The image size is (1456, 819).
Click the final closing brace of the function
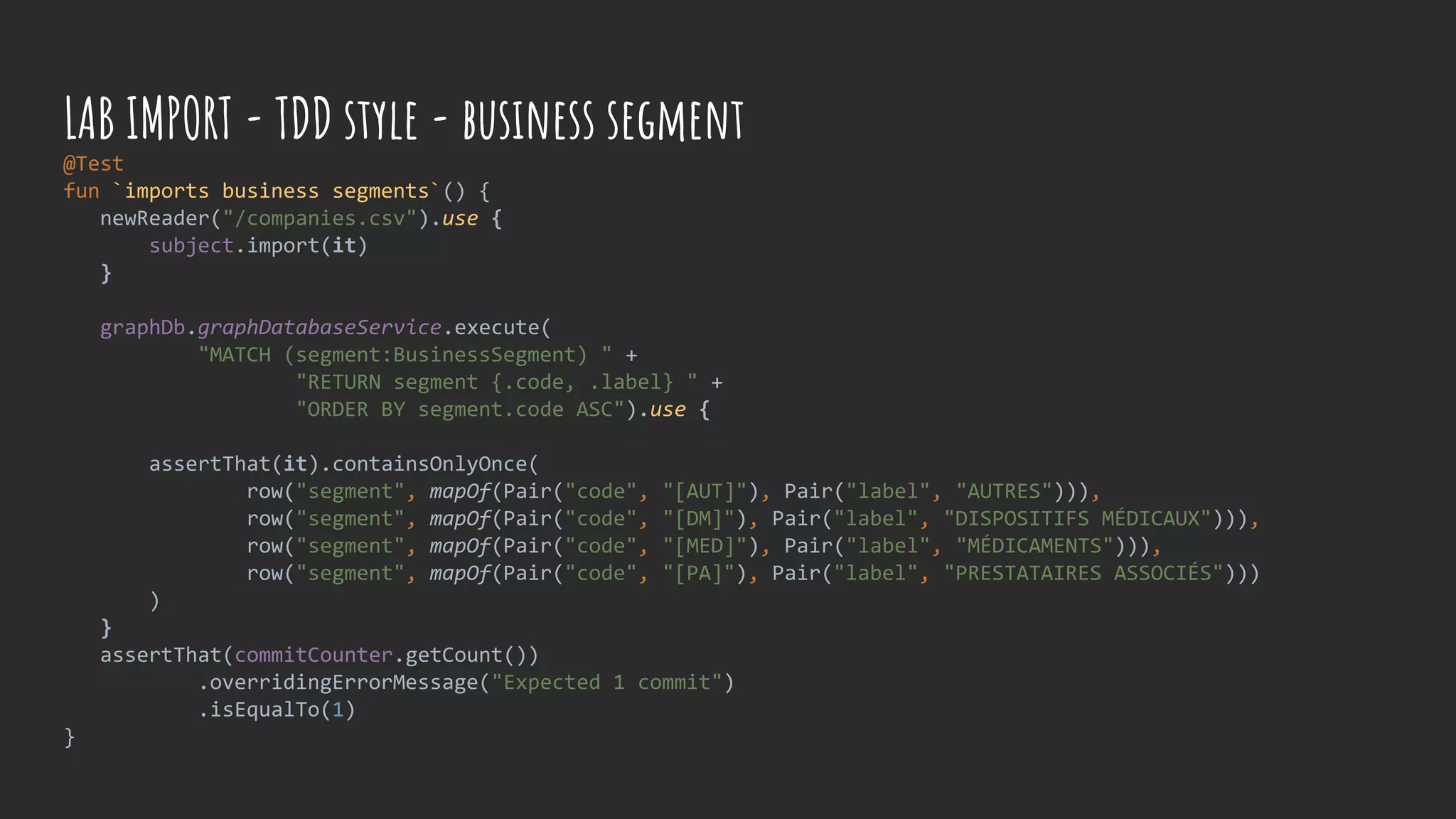point(69,737)
